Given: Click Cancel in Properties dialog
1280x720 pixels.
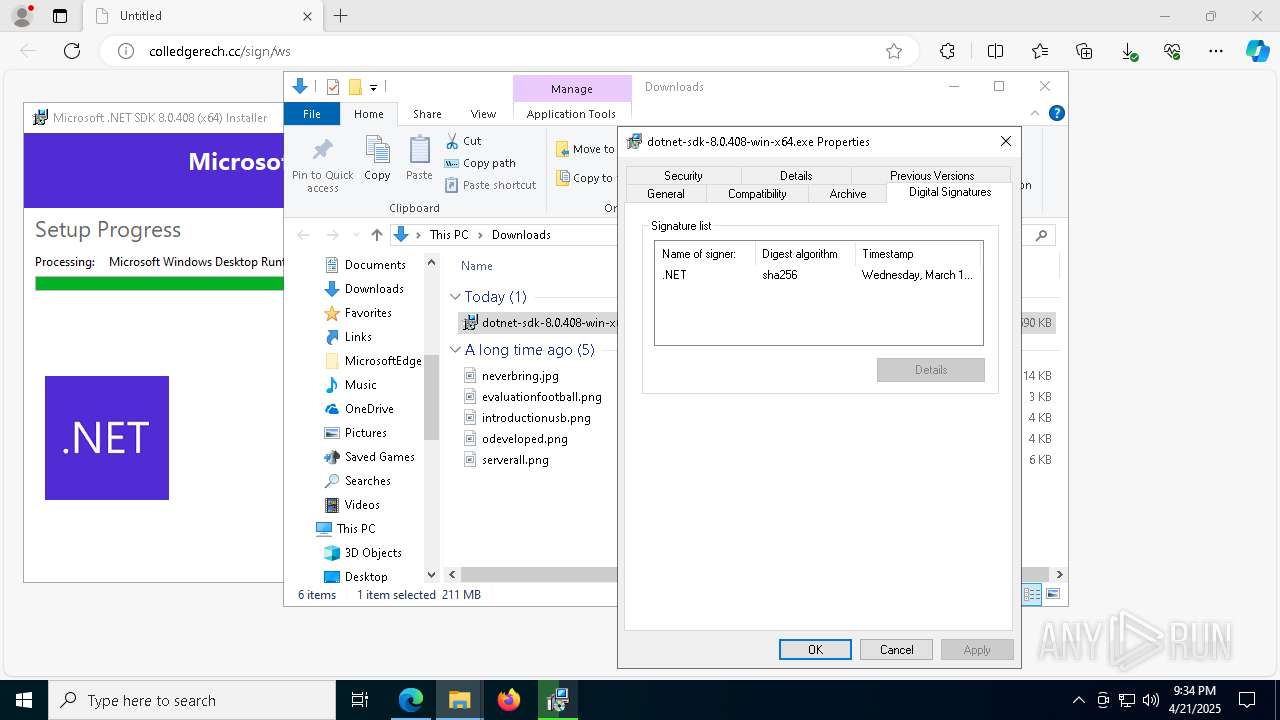Looking at the screenshot, I should coord(896,649).
